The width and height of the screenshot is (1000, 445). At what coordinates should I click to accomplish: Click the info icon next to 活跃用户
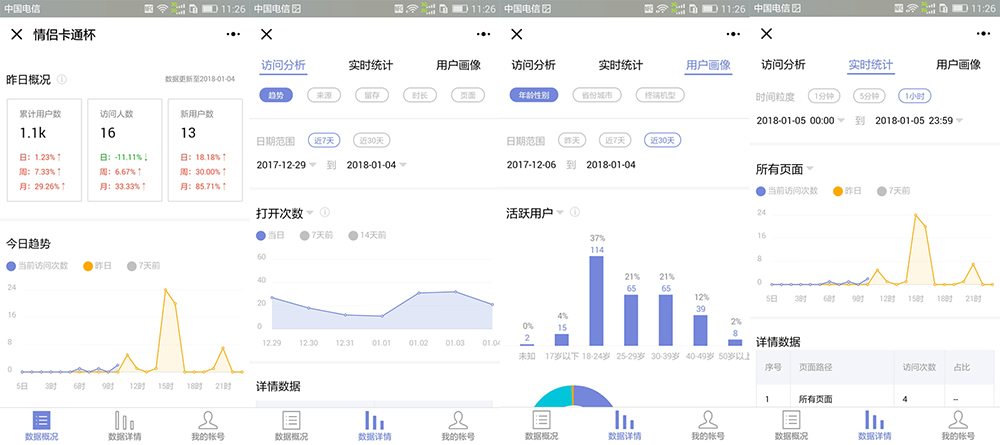coord(575,212)
